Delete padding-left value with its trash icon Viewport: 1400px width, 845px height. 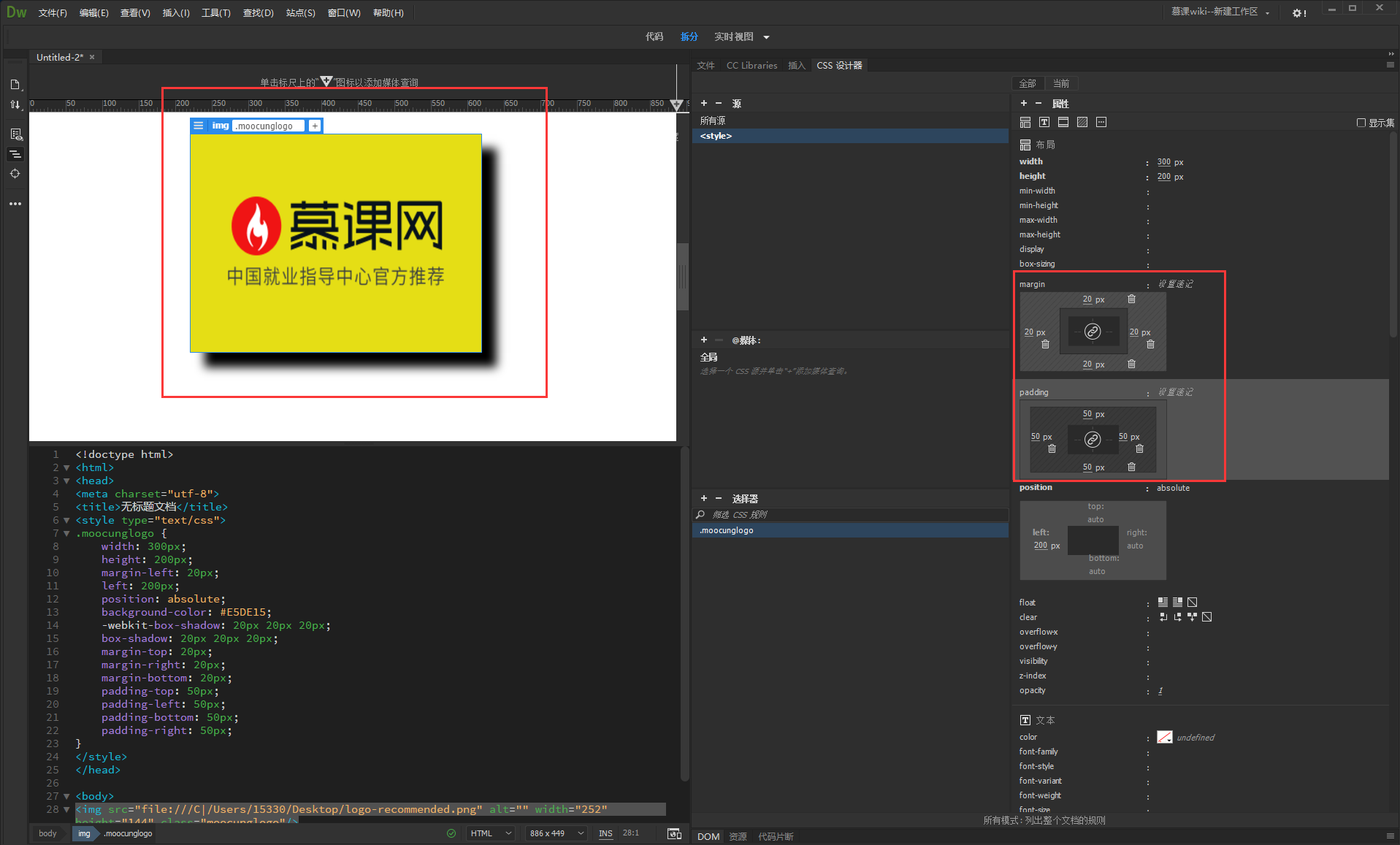(x=1052, y=448)
